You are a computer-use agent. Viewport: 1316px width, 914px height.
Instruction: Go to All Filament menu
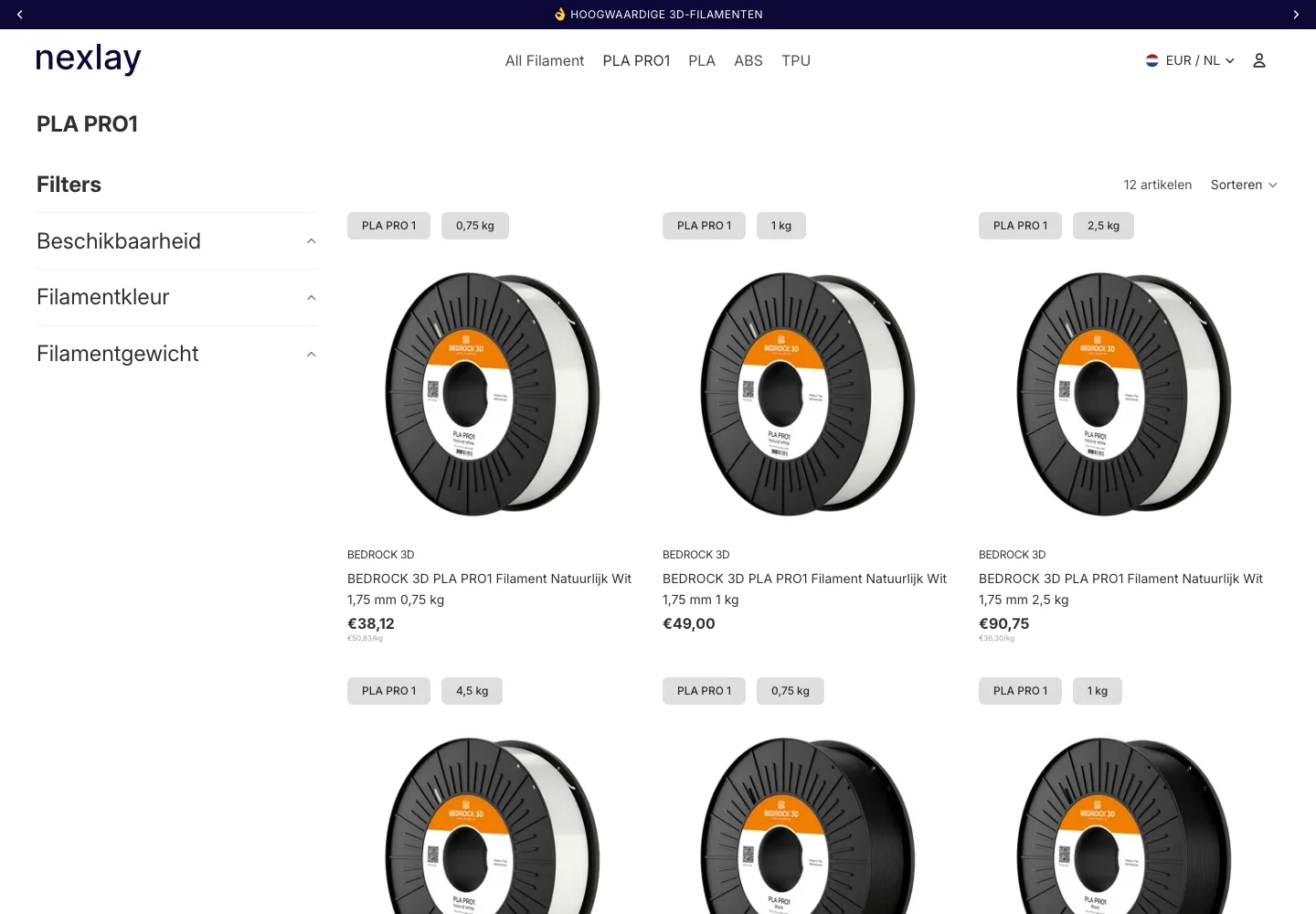545,60
